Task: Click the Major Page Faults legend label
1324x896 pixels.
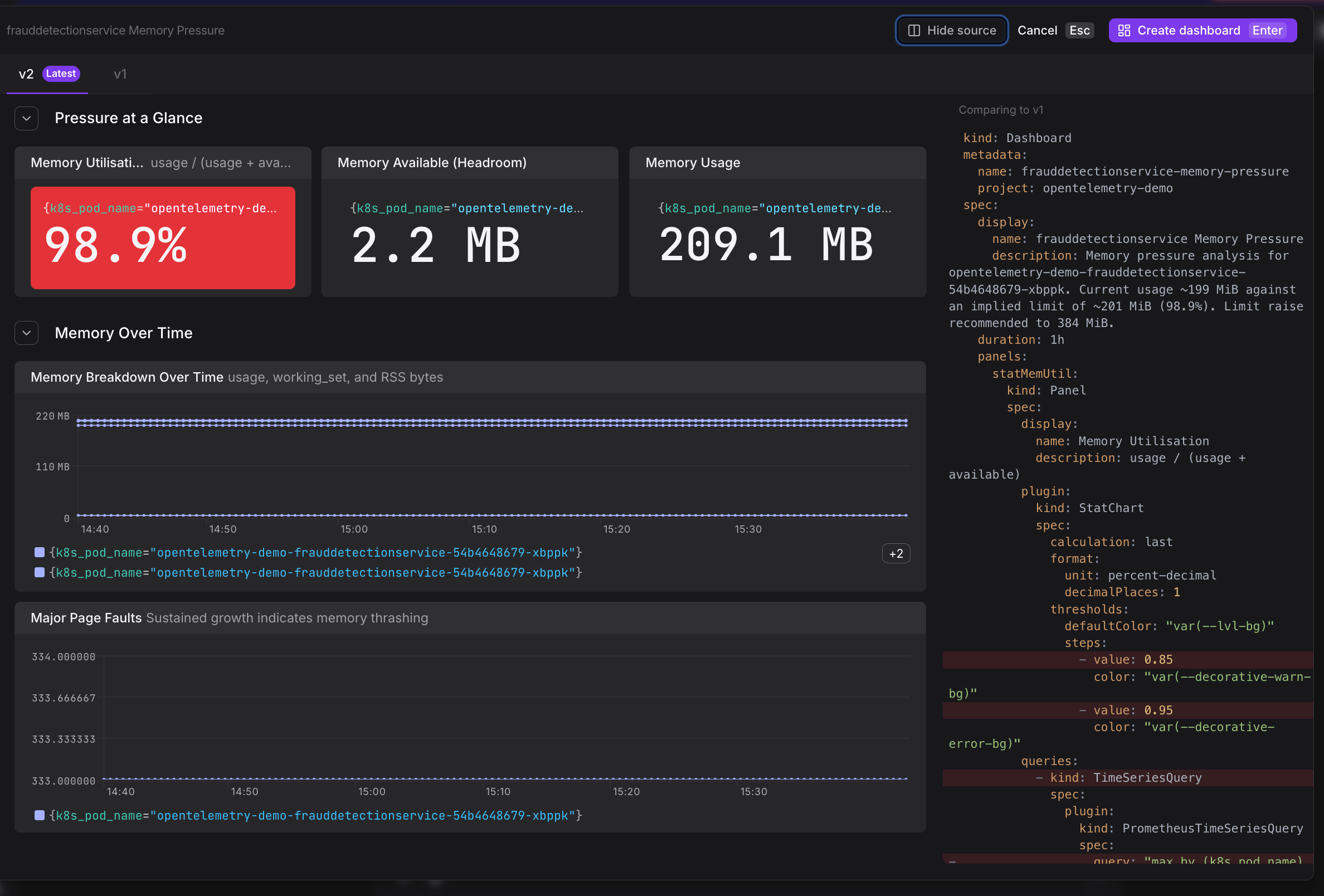Action: tap(315, 815)
